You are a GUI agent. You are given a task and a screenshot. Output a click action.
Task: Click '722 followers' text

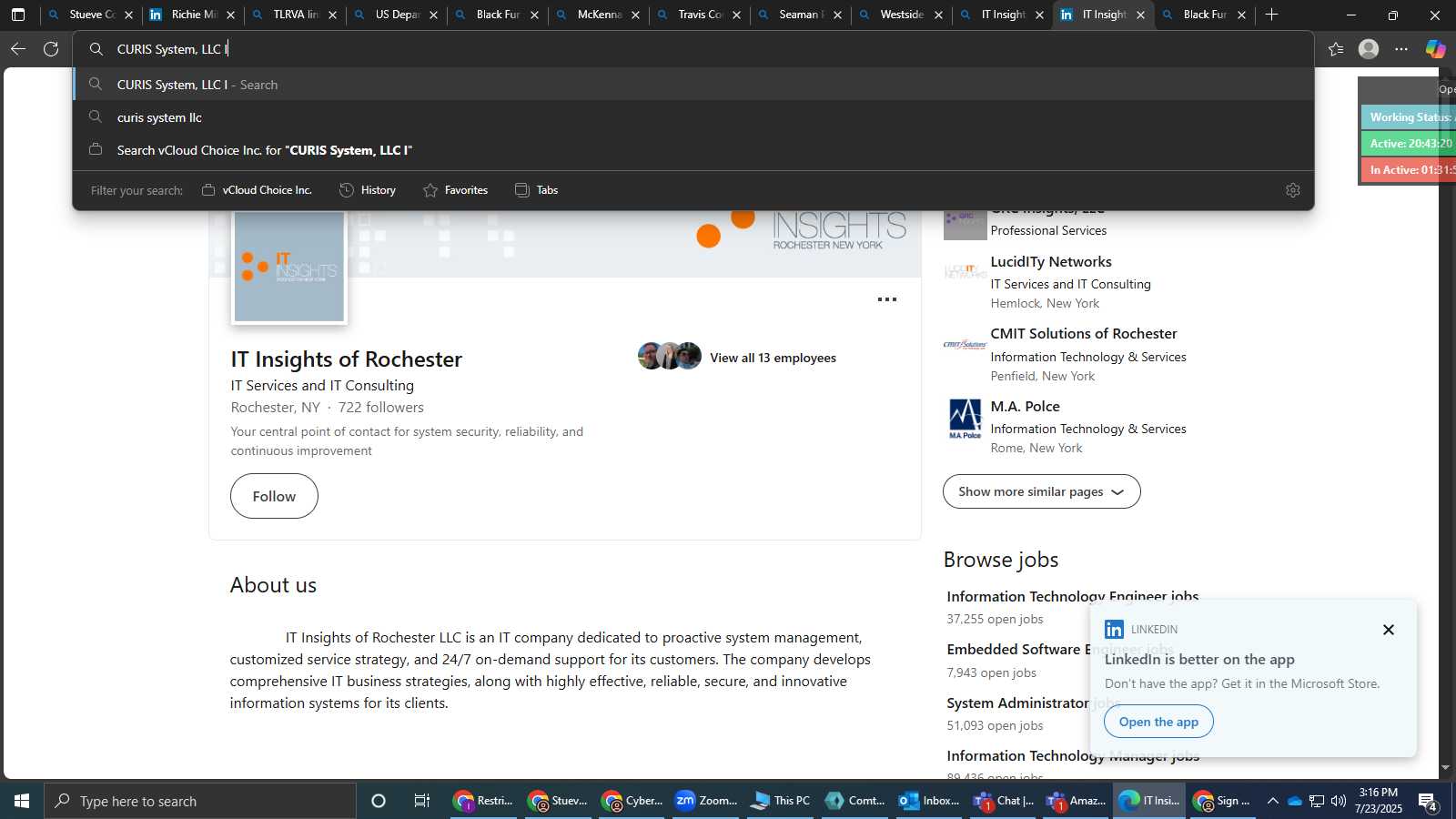click(x=381, y=408)
